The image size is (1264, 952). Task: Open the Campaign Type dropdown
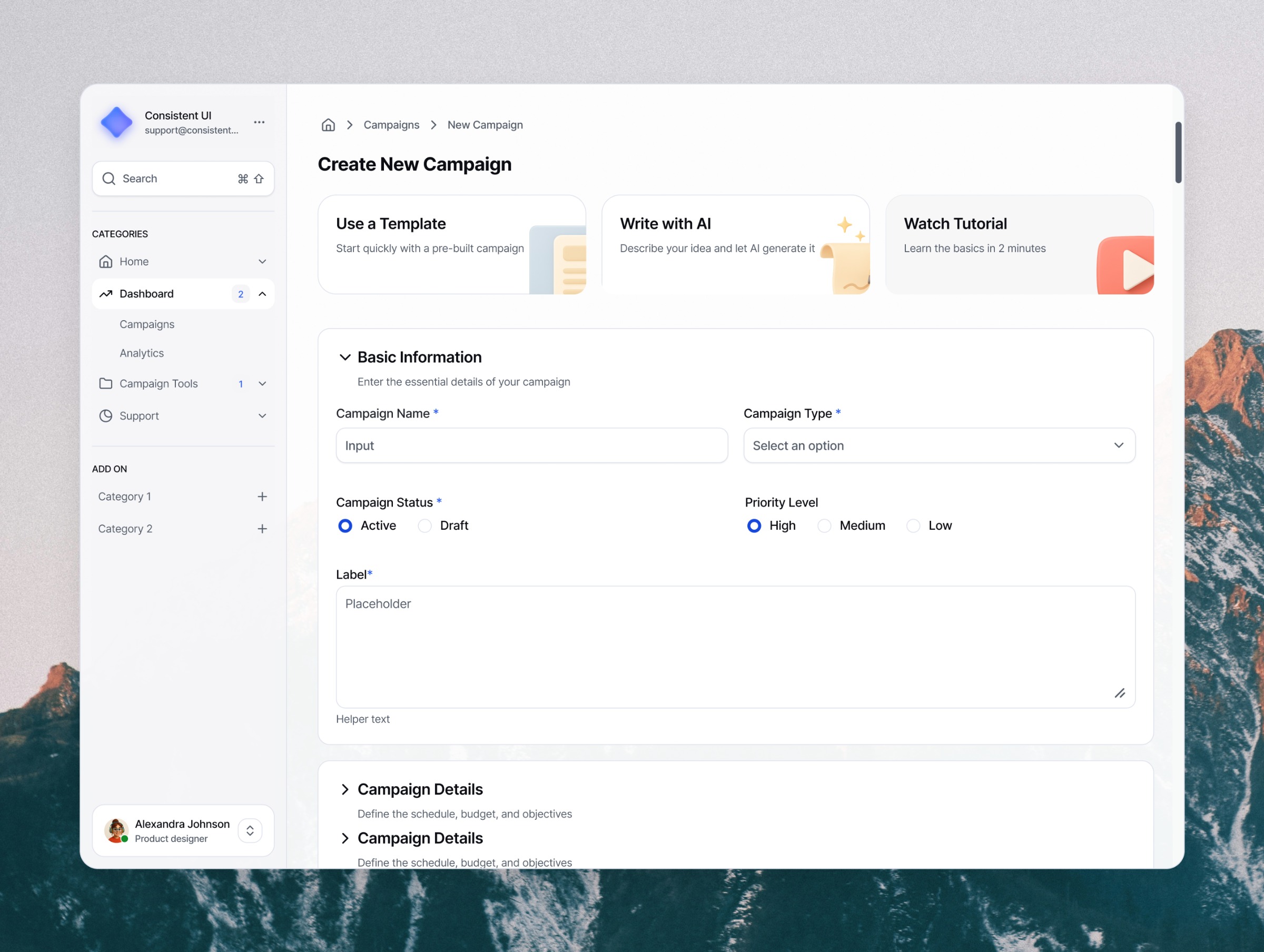click(x=939, y=445)
